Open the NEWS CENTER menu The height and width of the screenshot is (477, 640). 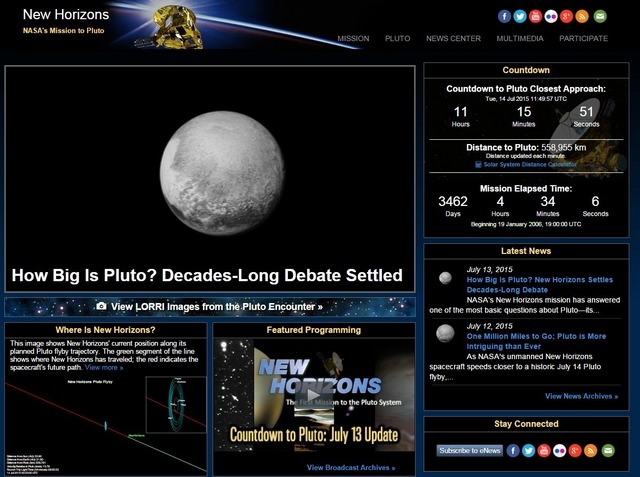click(x=453, y=38)
